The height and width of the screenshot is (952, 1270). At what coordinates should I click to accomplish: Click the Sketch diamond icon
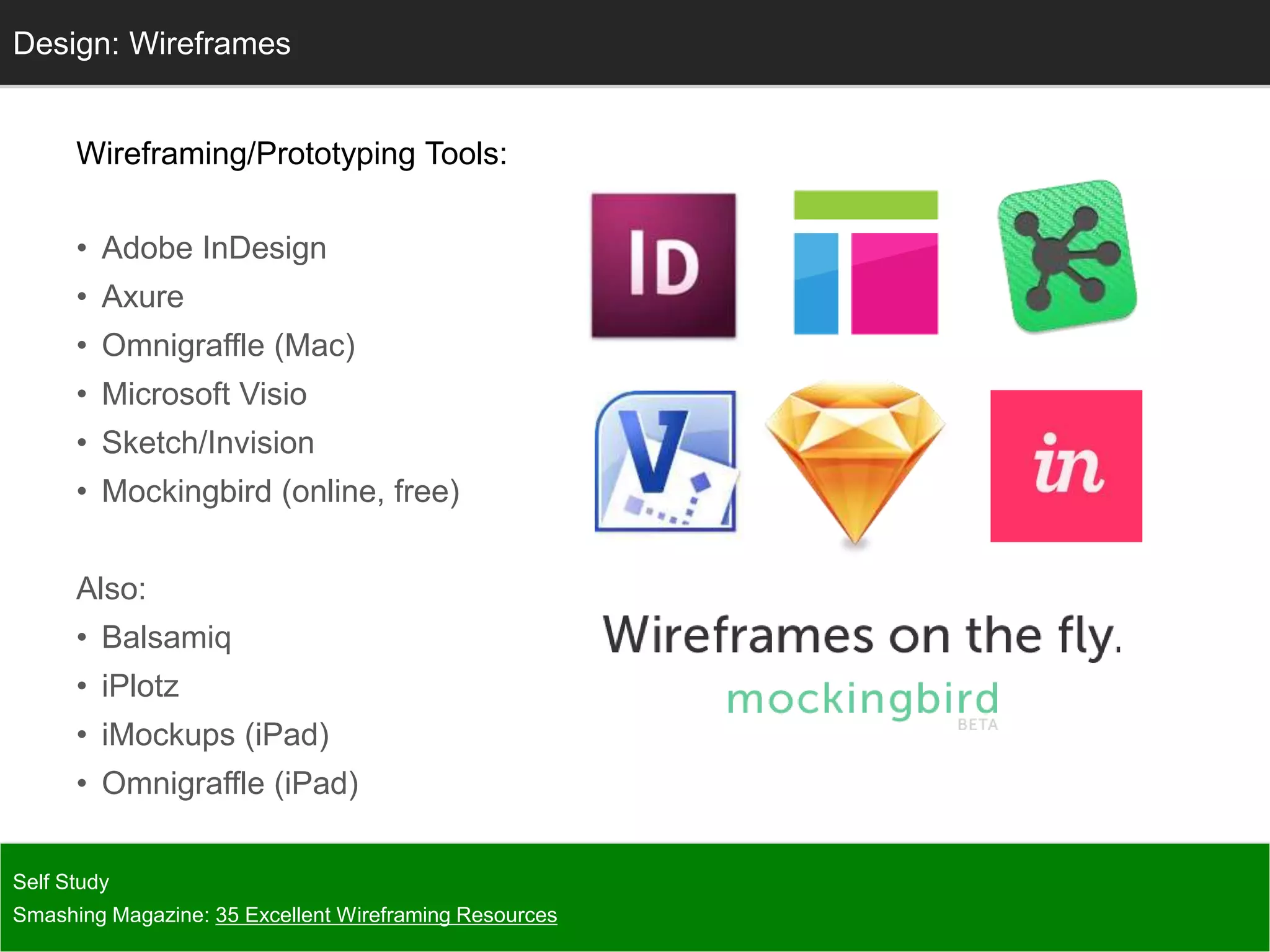855,464
